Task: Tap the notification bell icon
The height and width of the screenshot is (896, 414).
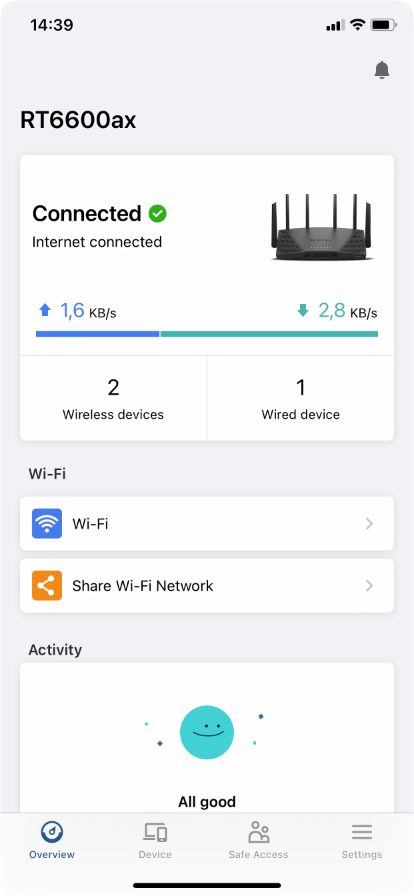Action: (381, 70)
